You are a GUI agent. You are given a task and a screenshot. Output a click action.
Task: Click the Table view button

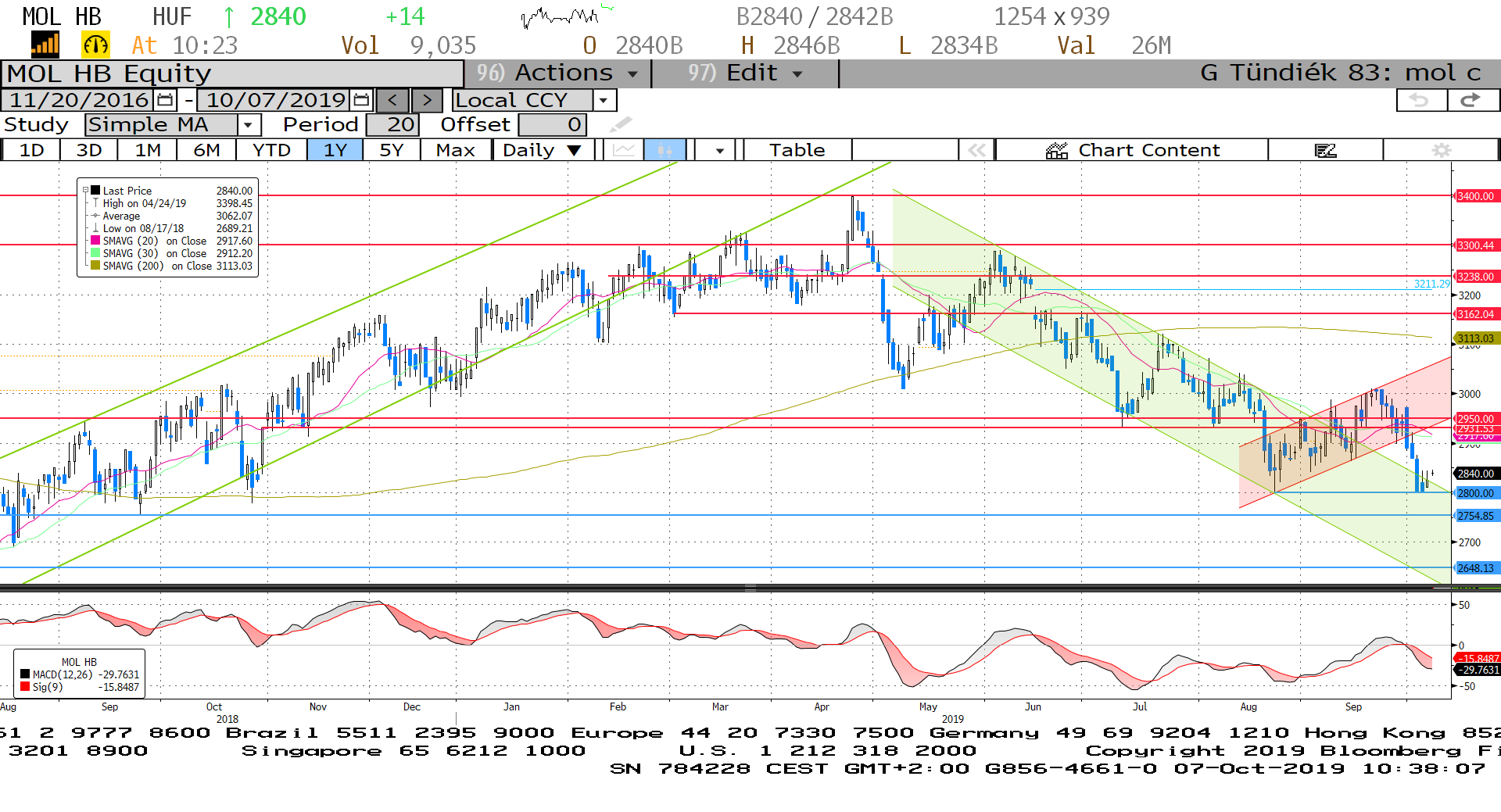tap(797, 149)
